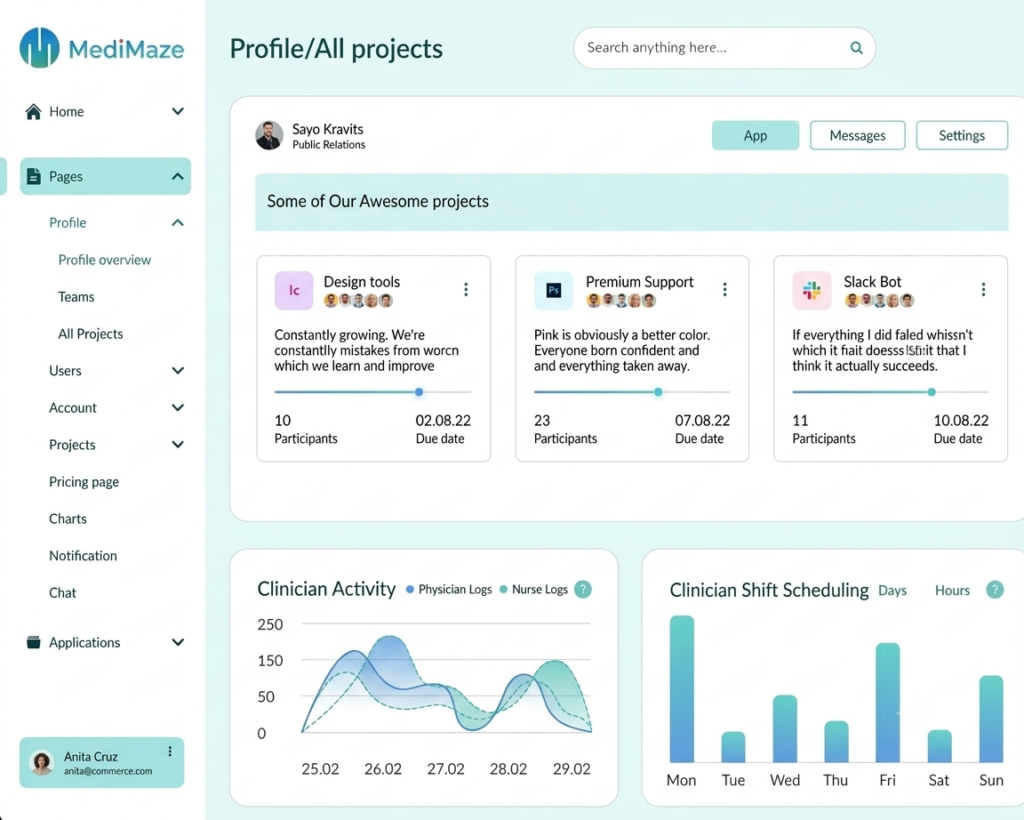This screenshot has width=1024, height=820.
Task: Open the Premium Support three-dot menu
Action: tap(724, 289)
